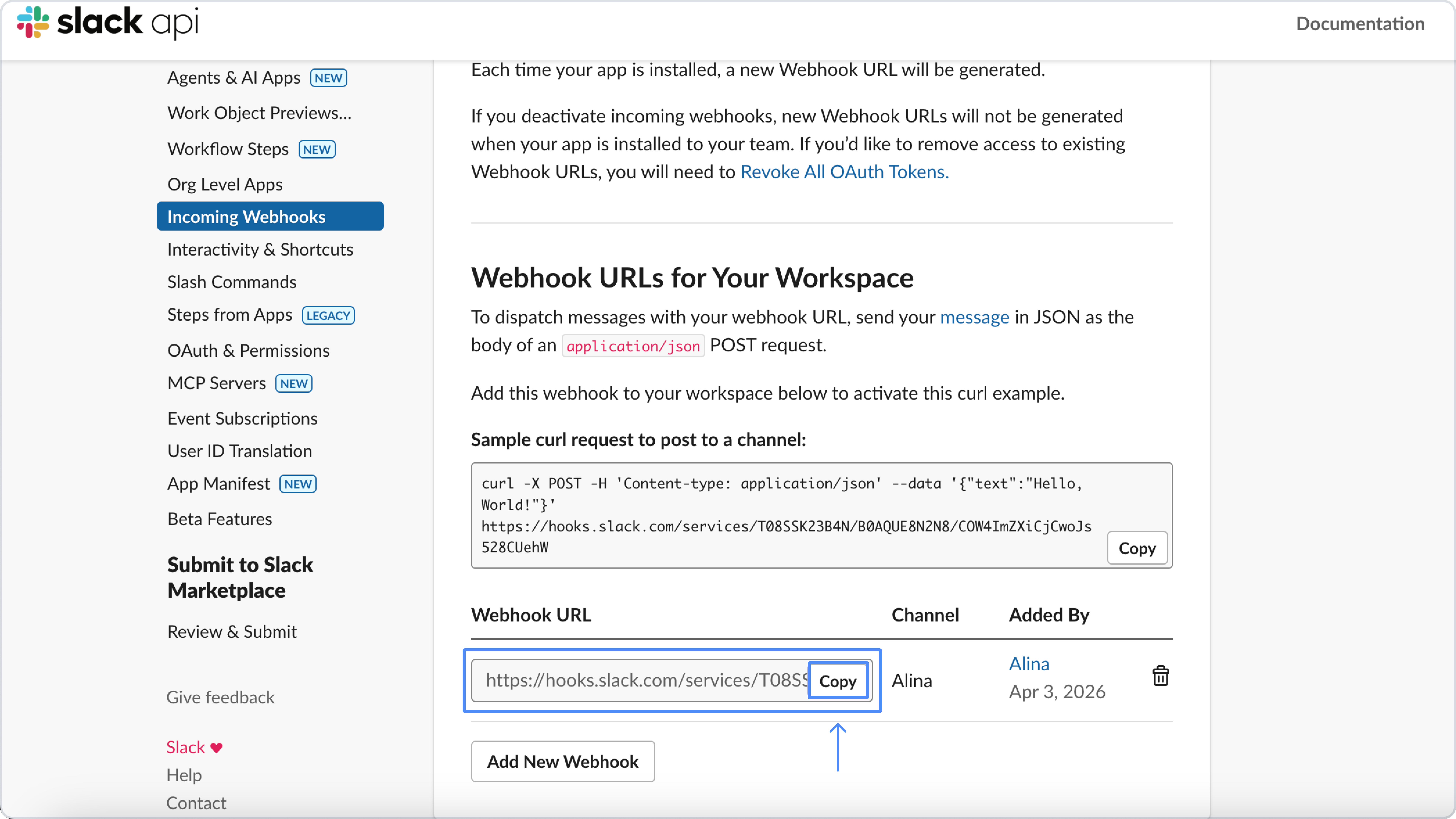This screenshot has width=1456, height=819.
Task: Click the Slack heart link
Action: coord(194,747)
